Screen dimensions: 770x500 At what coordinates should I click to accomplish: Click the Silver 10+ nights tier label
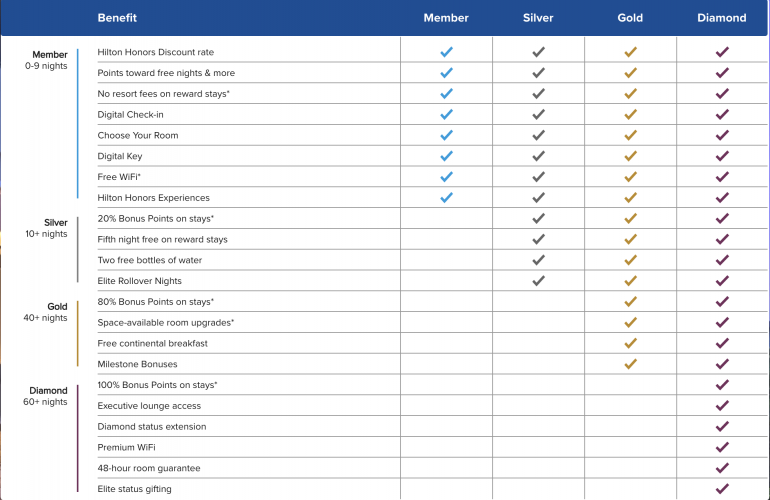coord(48,228)
